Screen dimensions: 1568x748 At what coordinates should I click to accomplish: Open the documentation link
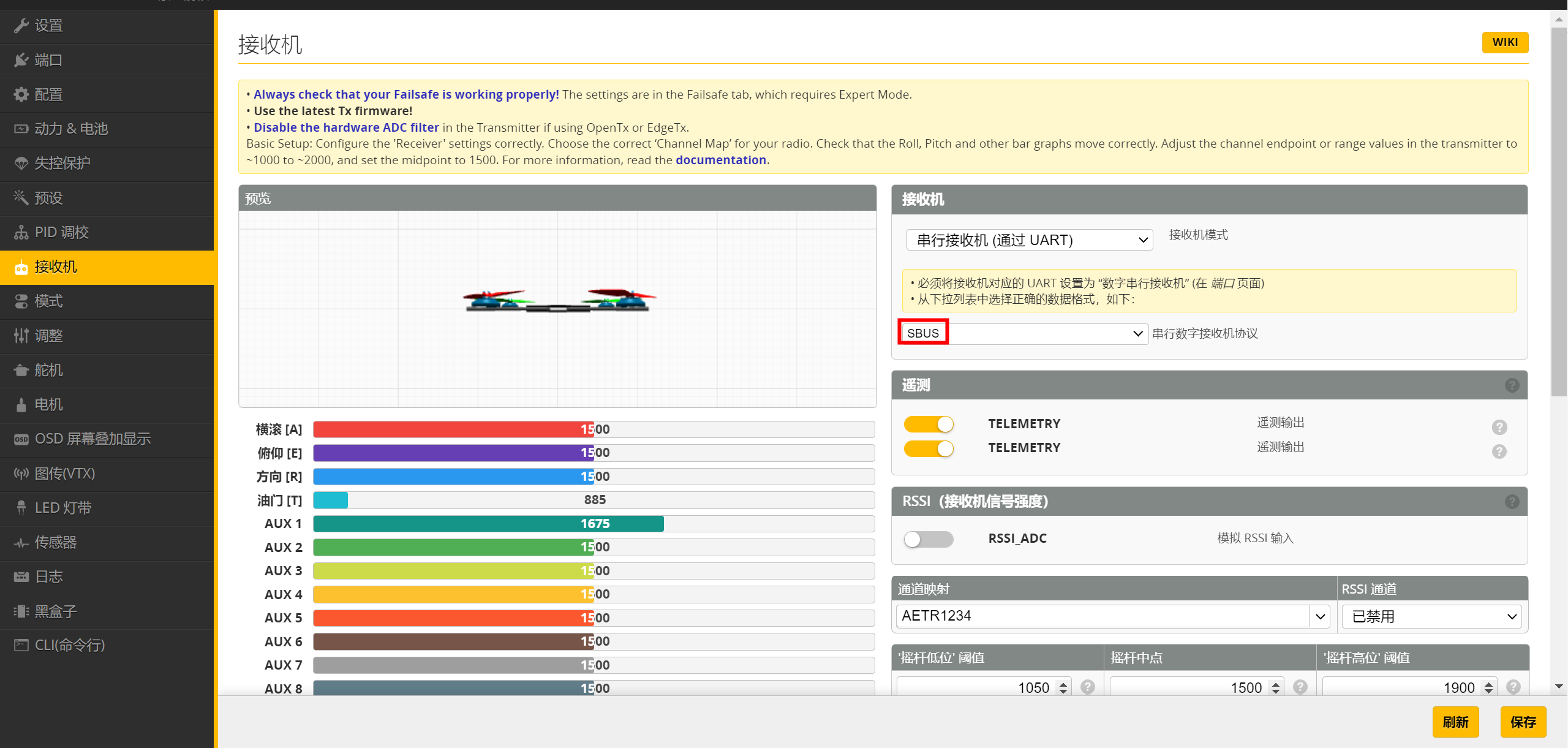(721, 160)
